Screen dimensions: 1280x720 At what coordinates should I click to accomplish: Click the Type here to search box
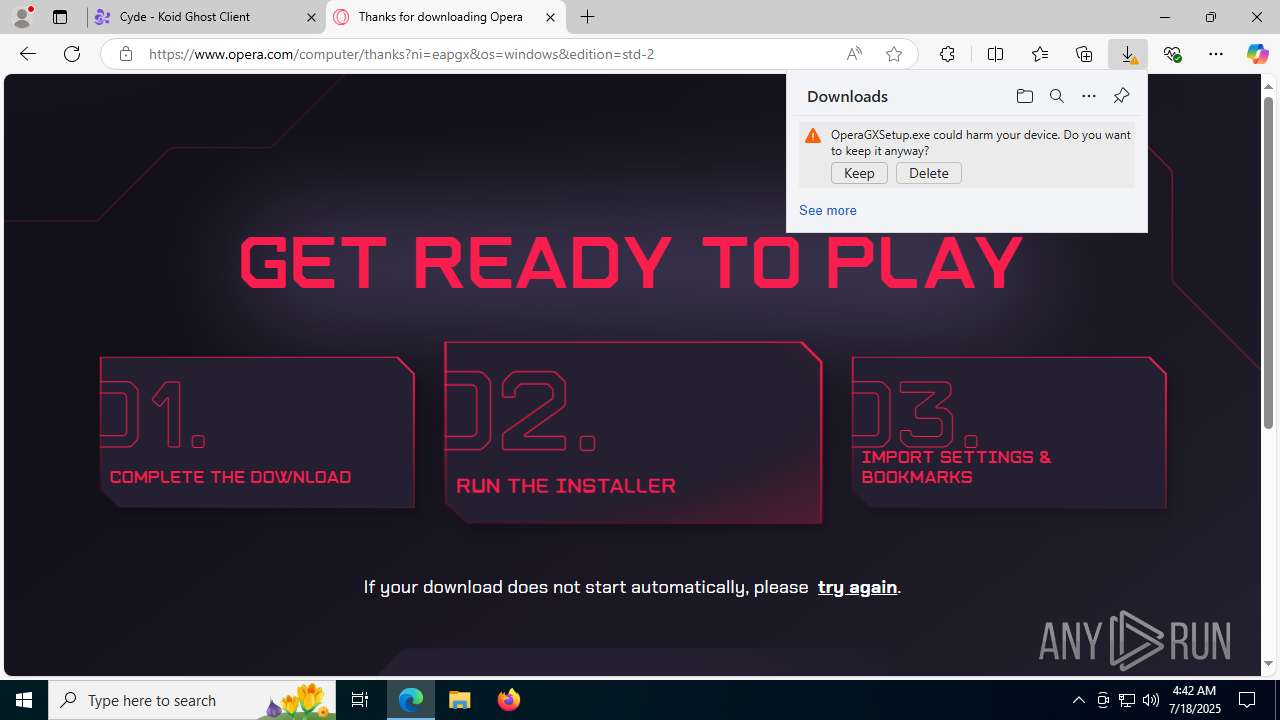193,700
